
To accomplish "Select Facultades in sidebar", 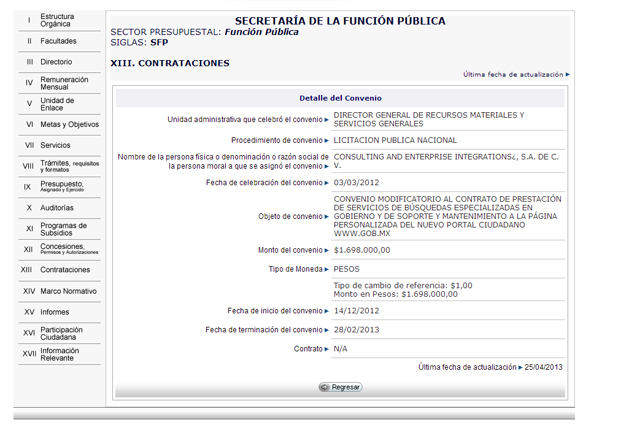I will click(58, 41).
